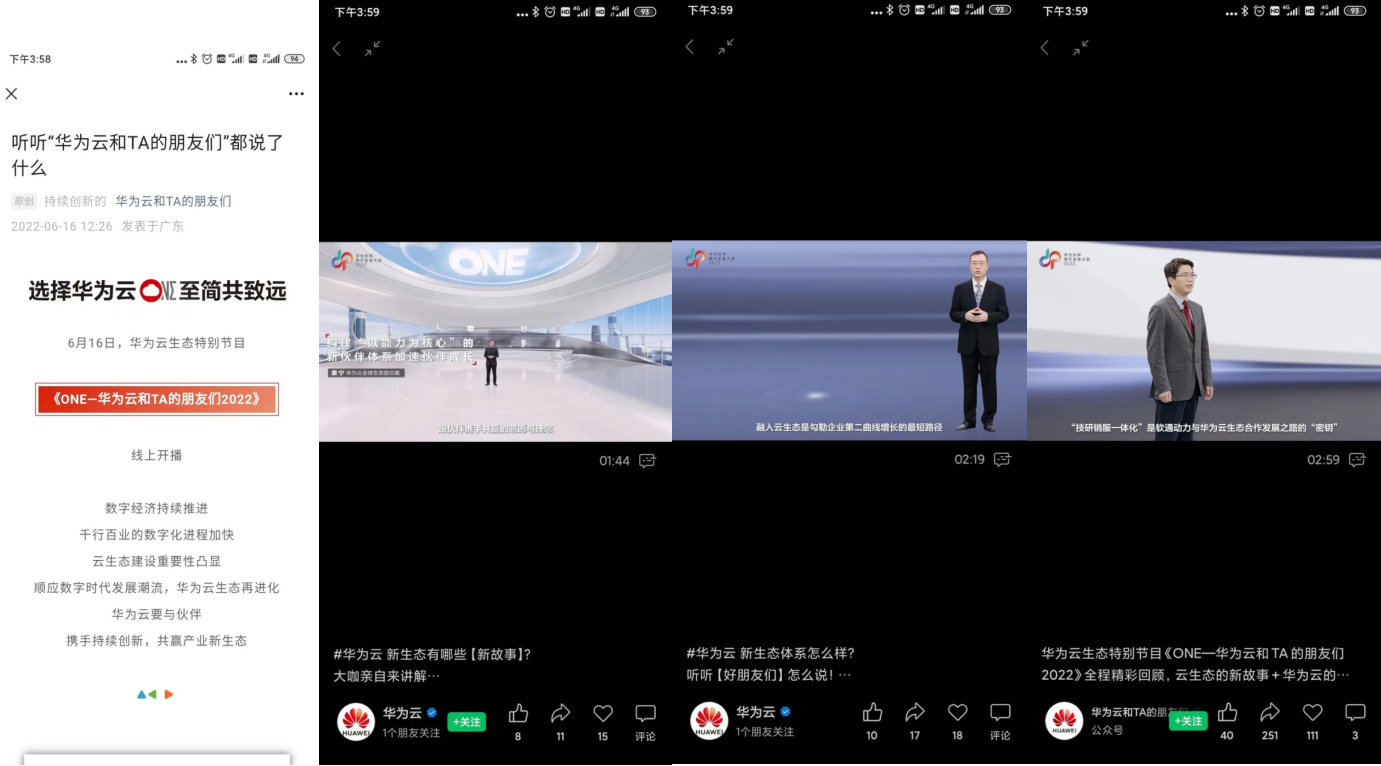Screen dimensions: 1381x766
Task: Like the first video with thumbs-up icon
Action: (x=517, y=712)
